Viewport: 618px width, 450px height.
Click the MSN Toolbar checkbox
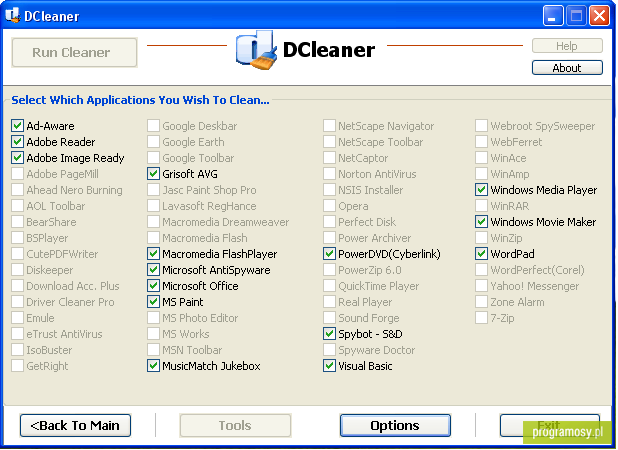point(153,350)
